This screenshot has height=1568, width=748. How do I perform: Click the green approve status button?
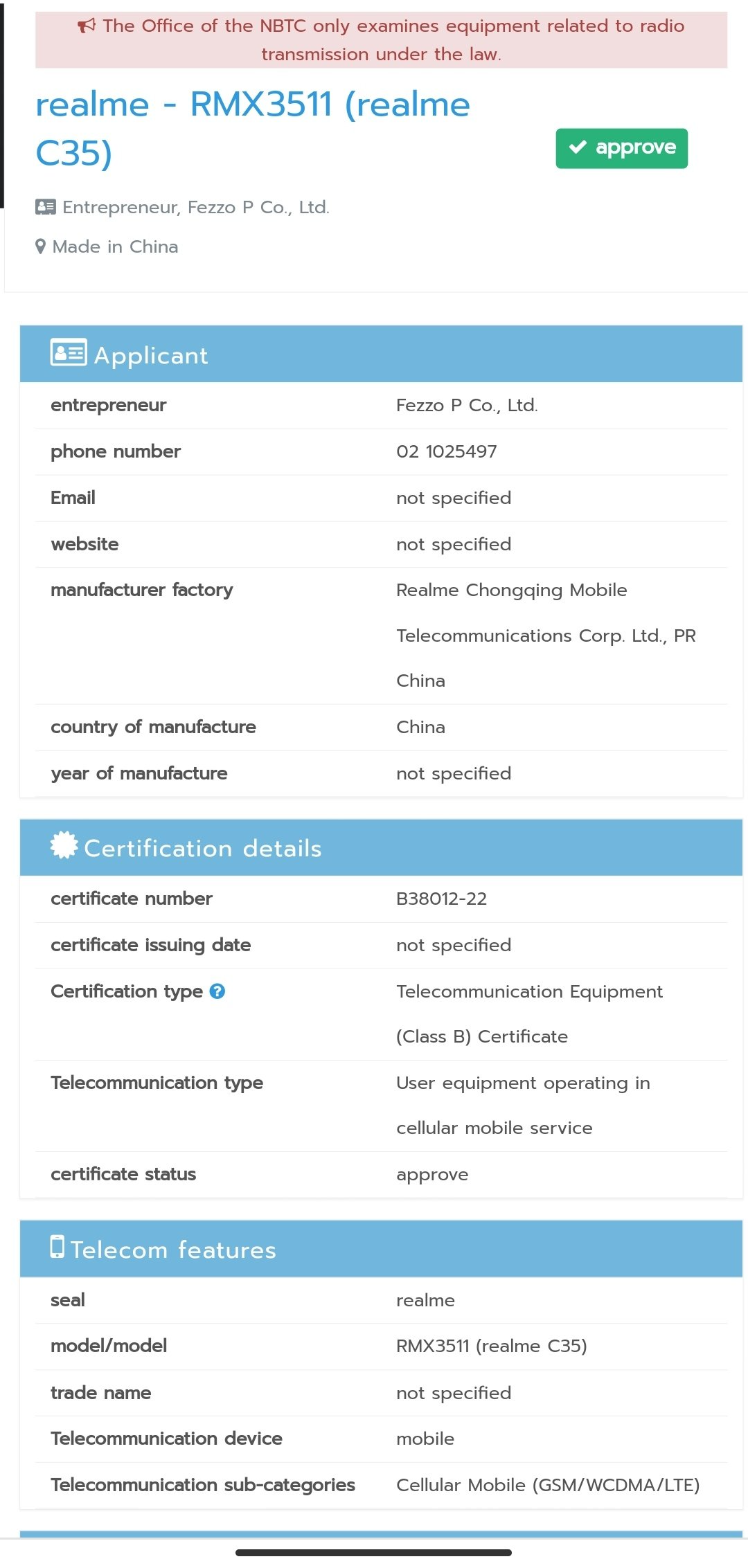point(622,148)
